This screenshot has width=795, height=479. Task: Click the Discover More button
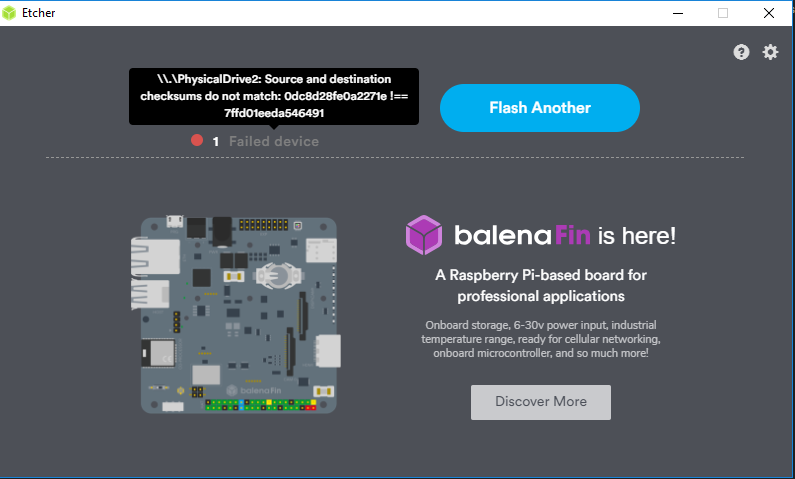[x=540, y=402]
